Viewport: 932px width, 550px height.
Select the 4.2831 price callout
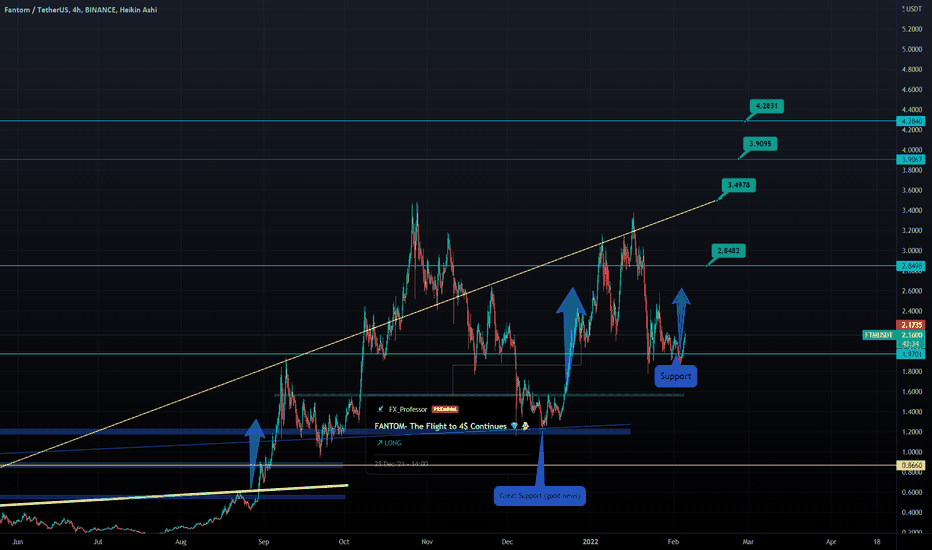click(x=766, y=106)
